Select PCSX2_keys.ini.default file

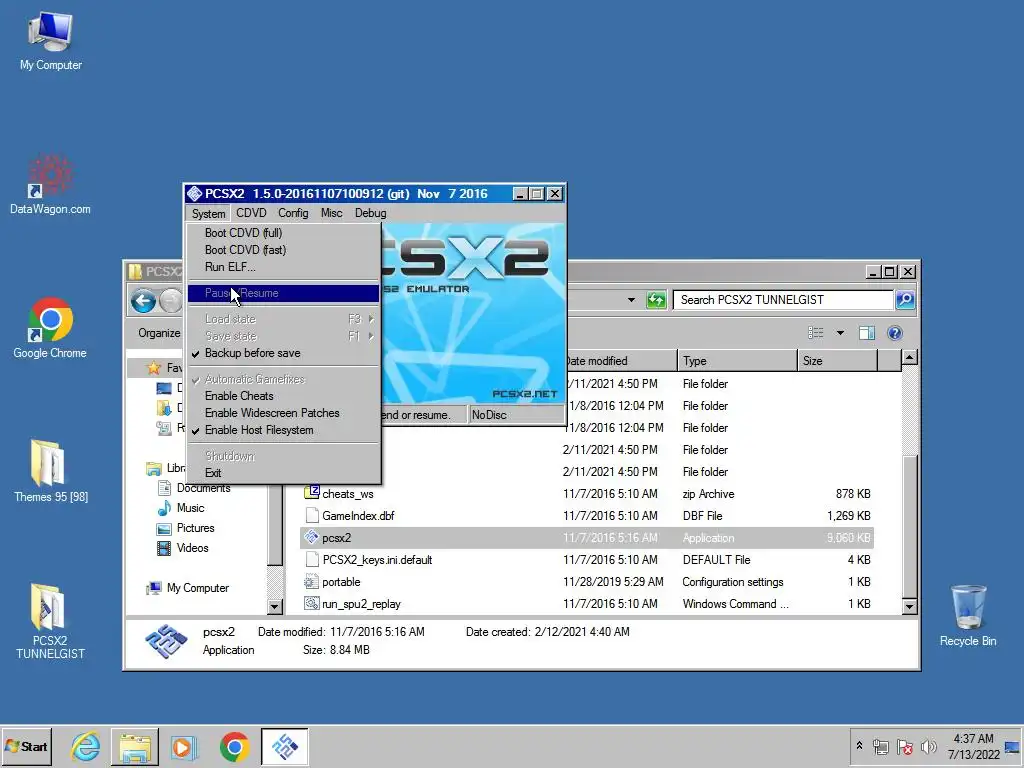point(587,560)
